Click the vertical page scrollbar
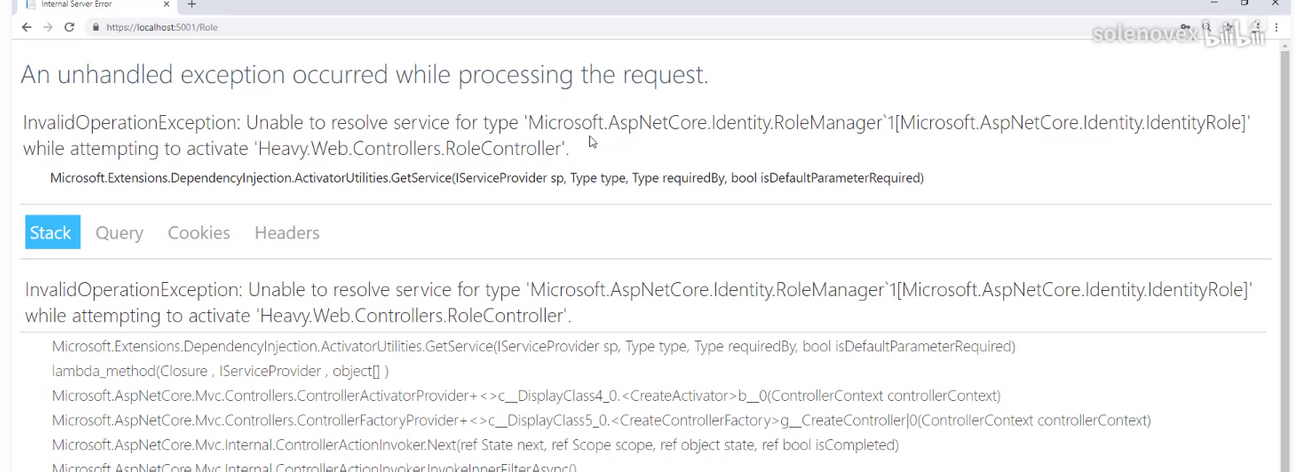The height and width of the screenshot is (472, 1300). 1285,250
